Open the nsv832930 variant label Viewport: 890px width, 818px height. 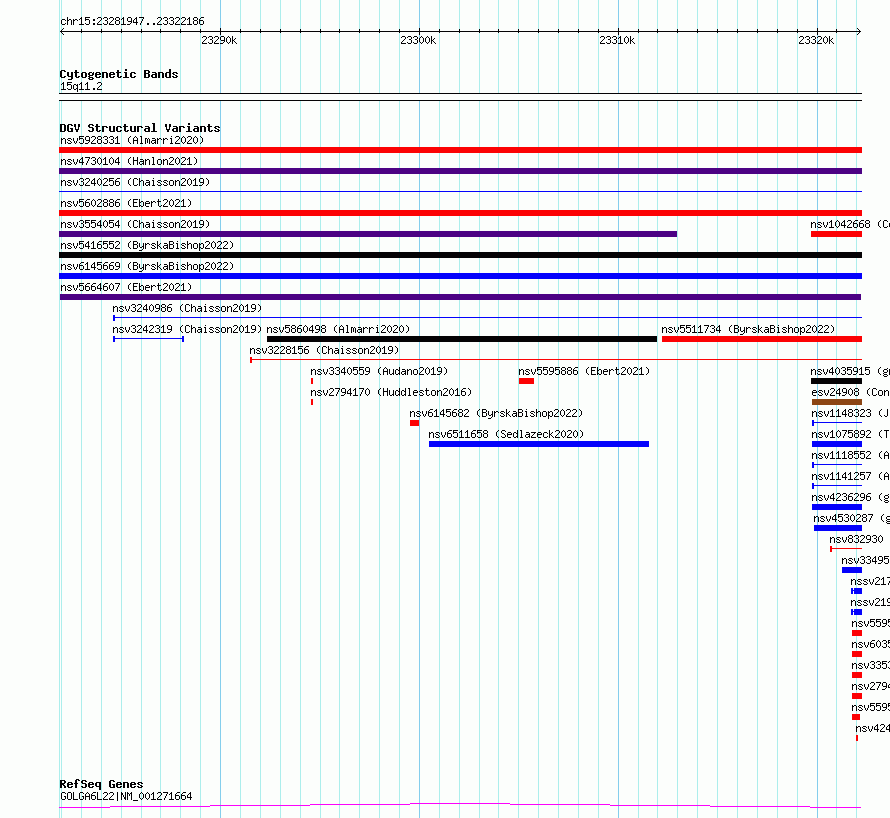click(x=856, y=539)
